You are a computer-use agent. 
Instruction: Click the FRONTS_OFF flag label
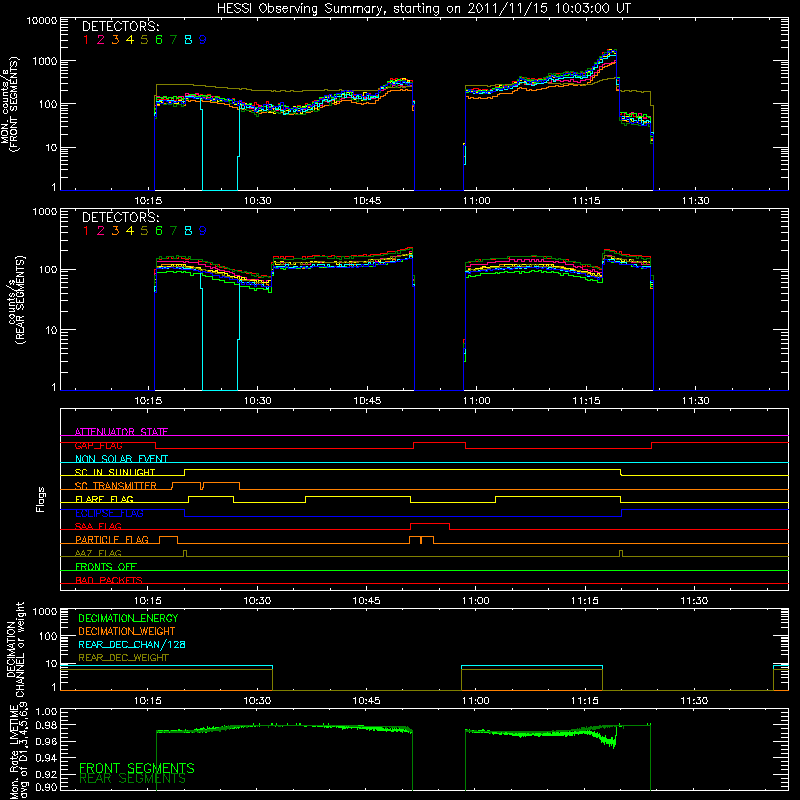coord(106,566)
